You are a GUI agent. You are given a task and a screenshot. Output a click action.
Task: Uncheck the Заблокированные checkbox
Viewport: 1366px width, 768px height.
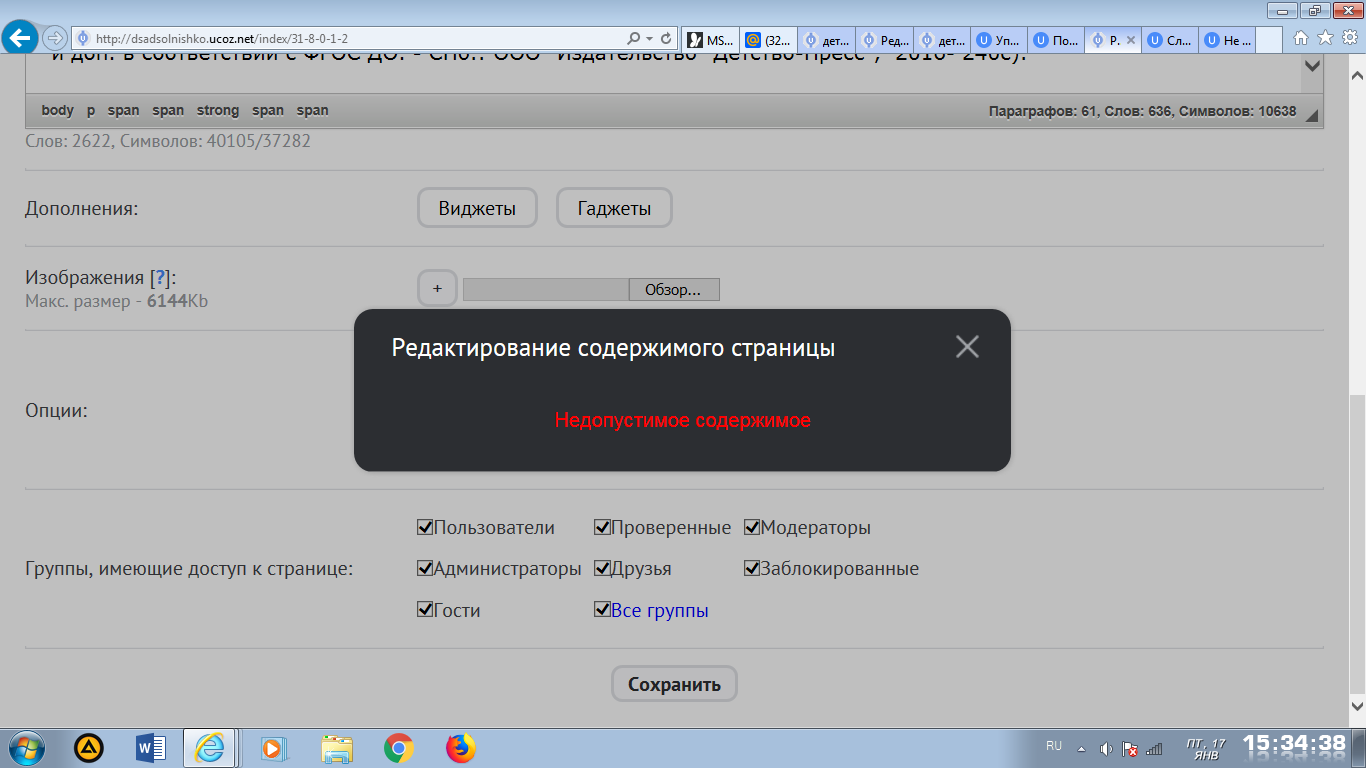tap(752, 569)
